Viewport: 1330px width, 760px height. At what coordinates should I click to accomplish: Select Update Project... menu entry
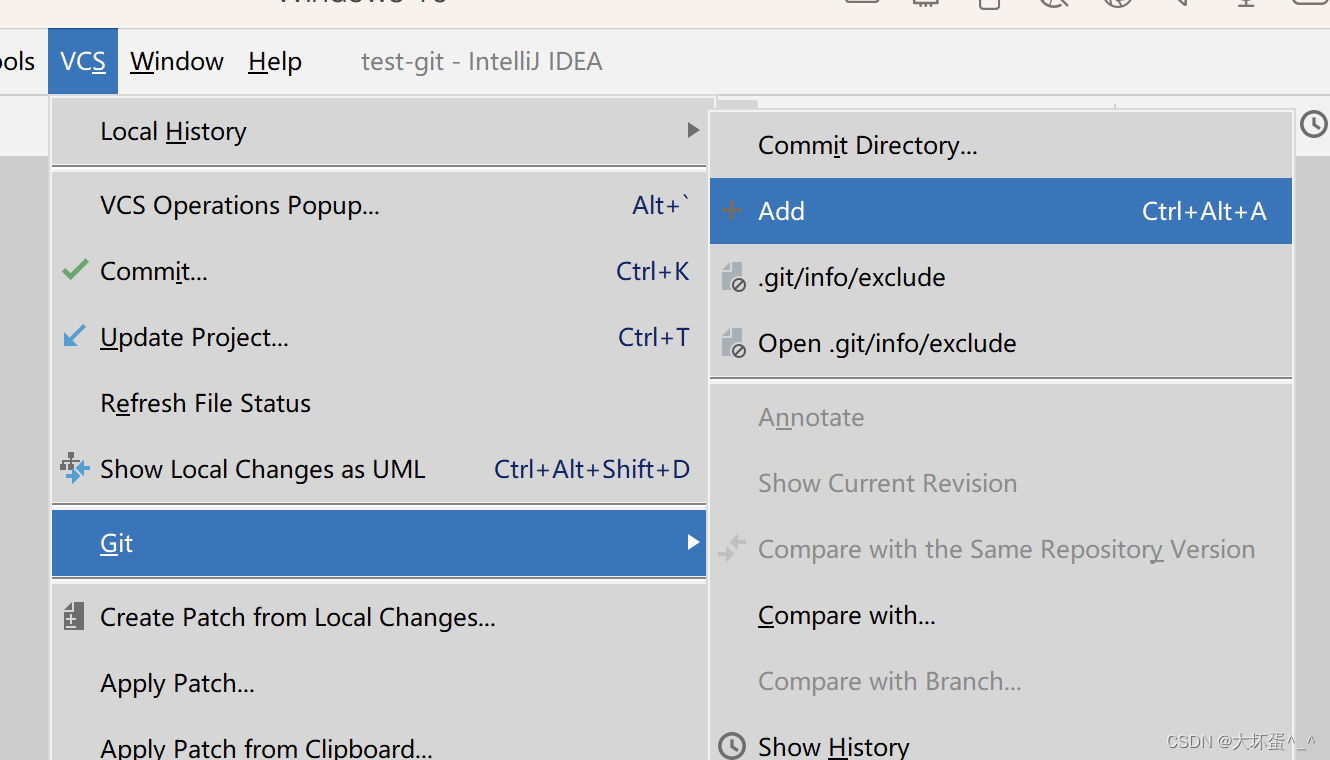point(379,338)
